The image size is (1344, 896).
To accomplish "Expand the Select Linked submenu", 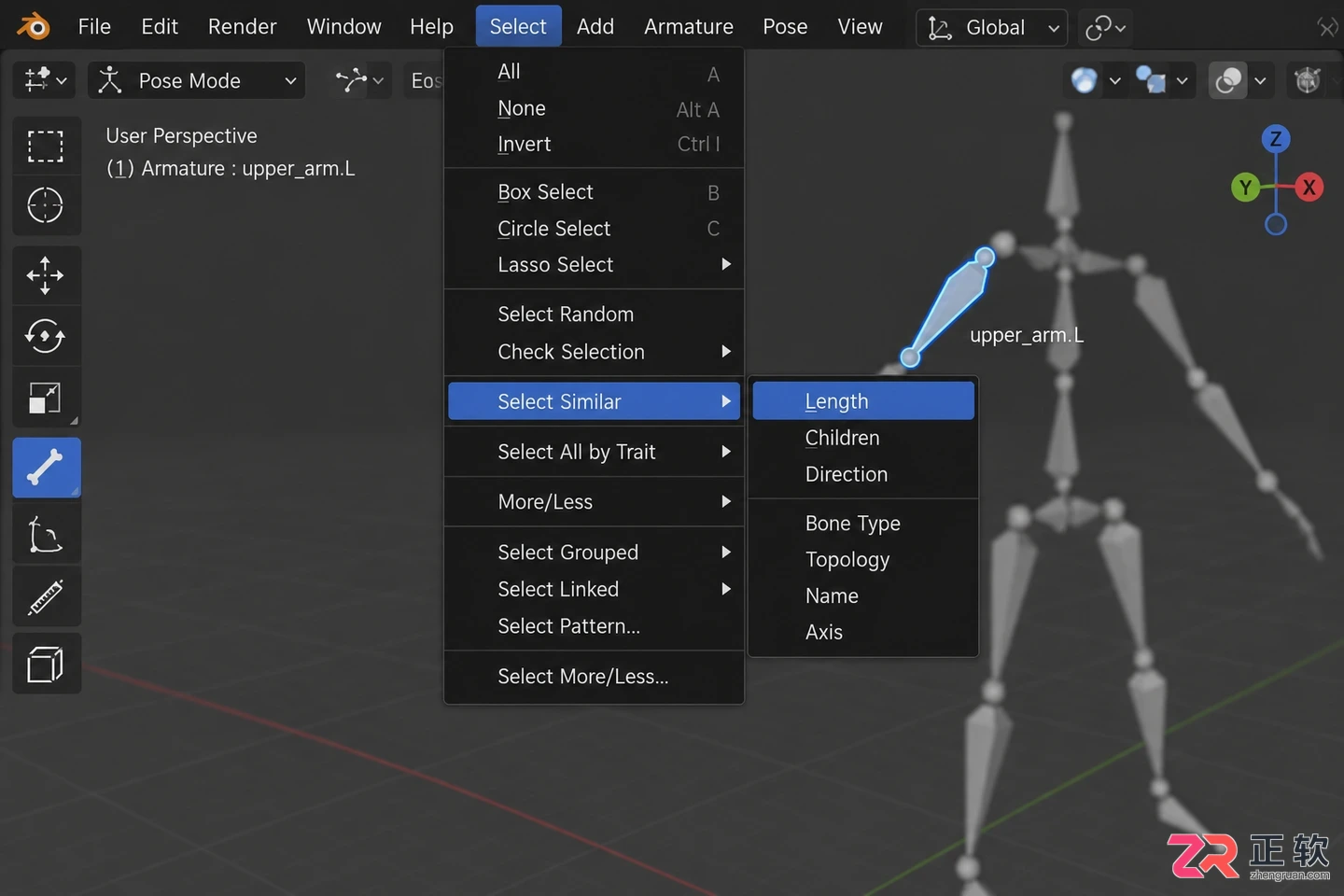I will [x=595, y=589].
